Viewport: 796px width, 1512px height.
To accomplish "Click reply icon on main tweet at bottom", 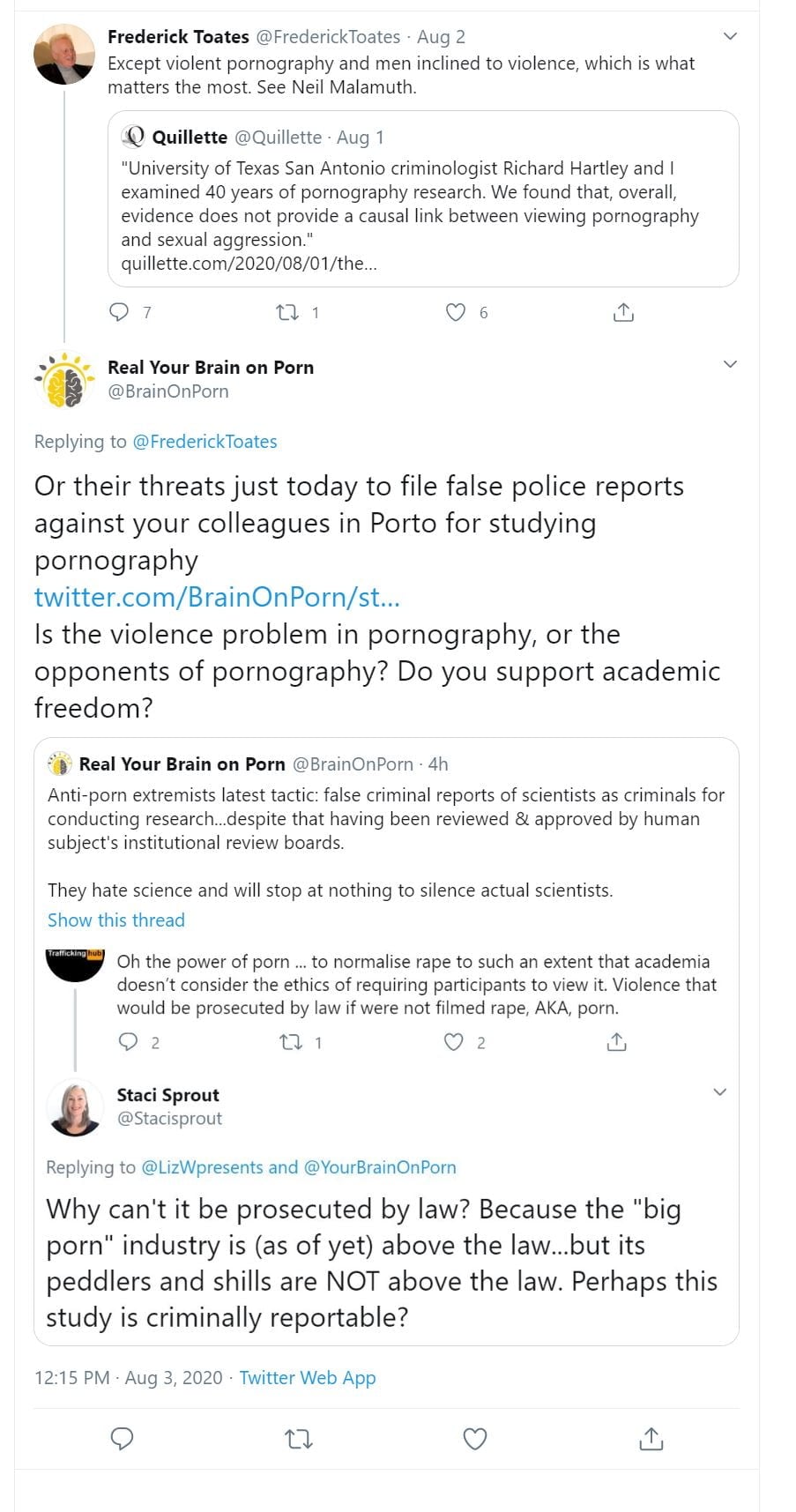I will [122, 1439].
